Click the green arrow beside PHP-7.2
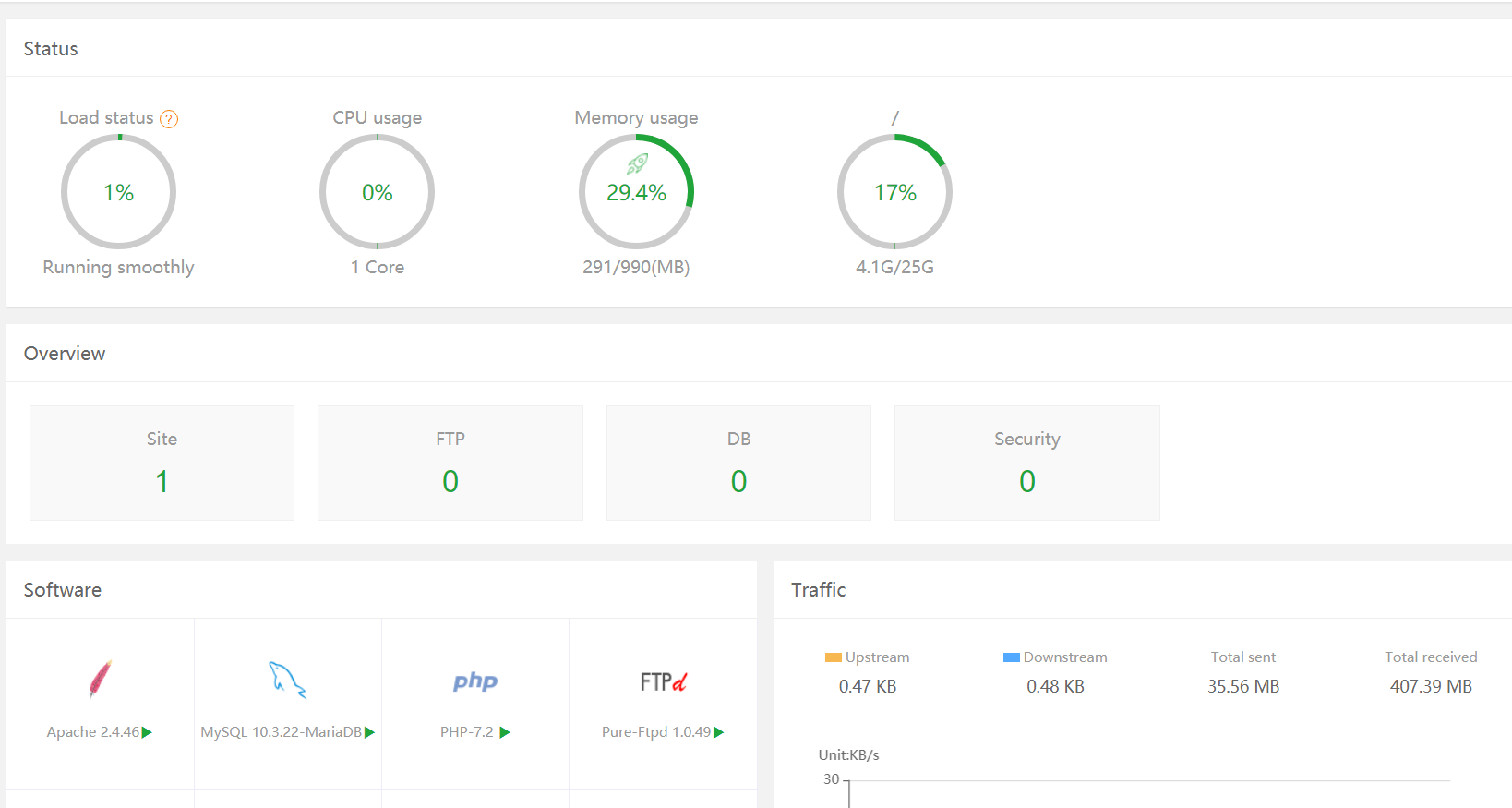The width and height of the screenshot is (1512, 808). pos(505,732)
